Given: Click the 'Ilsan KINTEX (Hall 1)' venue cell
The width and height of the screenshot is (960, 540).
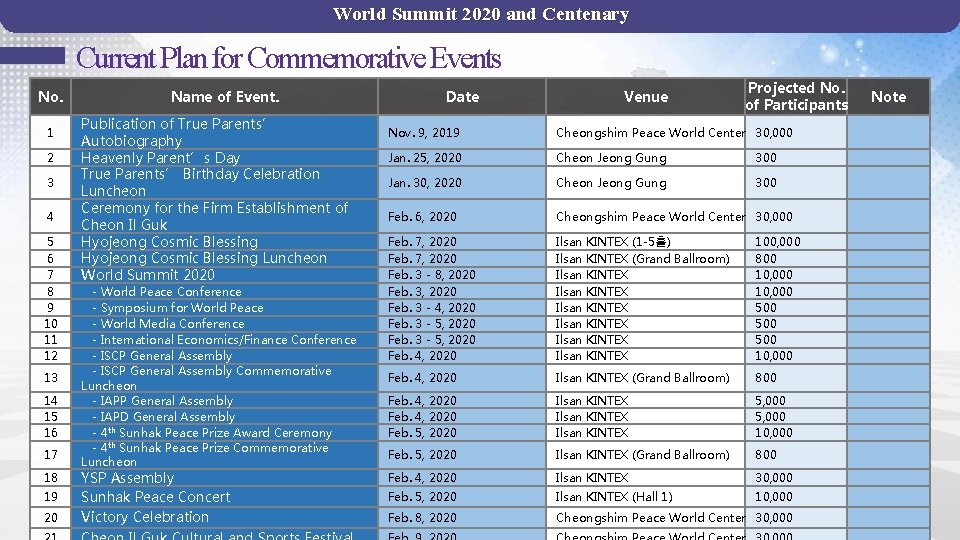Looking at the screenshot, I should pyautogui.click(x=645, y=497).
